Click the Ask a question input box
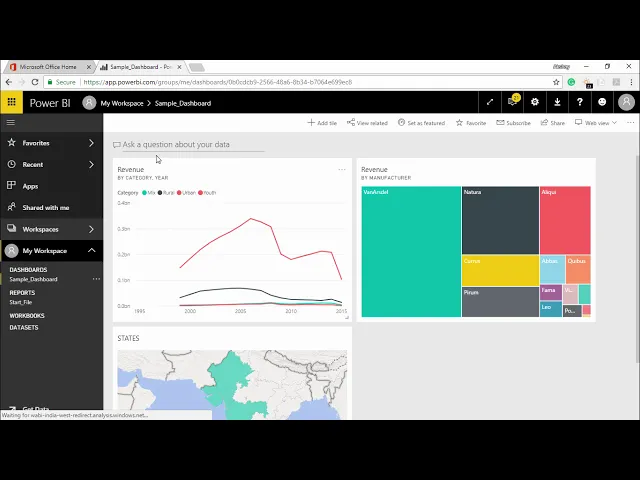640x480 pixels. pyautogui.click(x=193, y=144)
